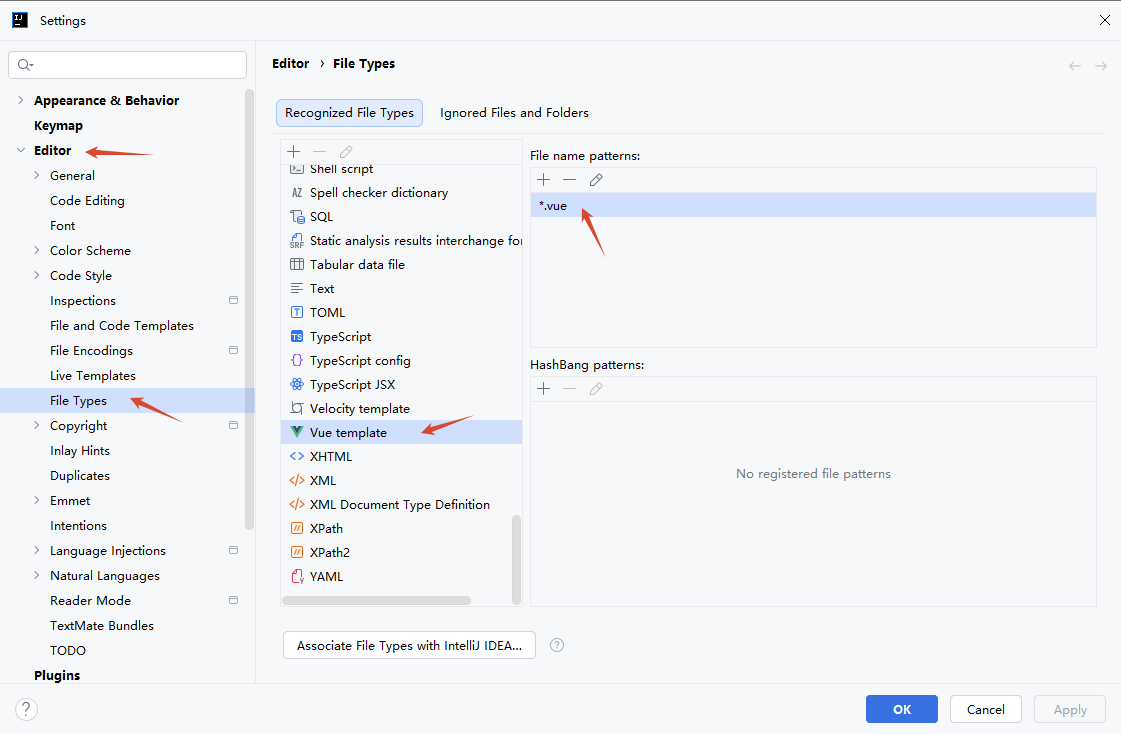Screen dimensions: 1121x734
Task: Click the Cancel button
Action: 985,709
